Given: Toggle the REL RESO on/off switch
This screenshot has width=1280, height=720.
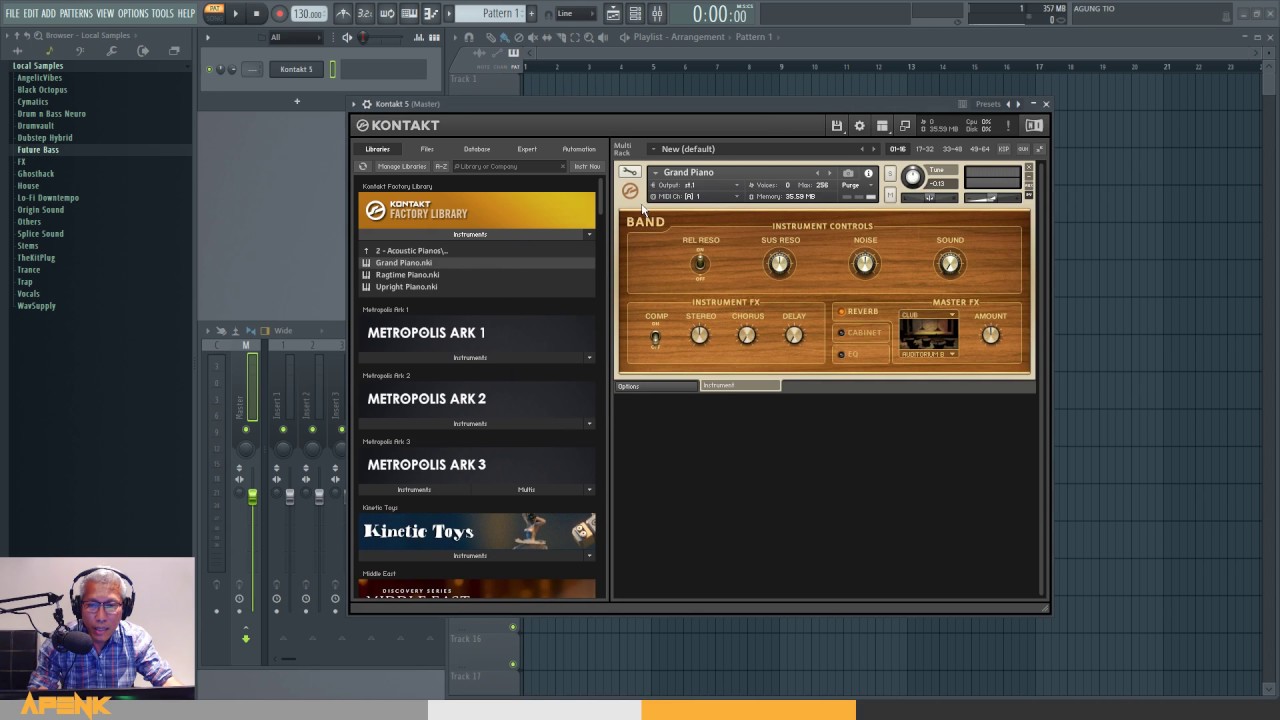Looking at the screenshot, I should tap(700, 263).
